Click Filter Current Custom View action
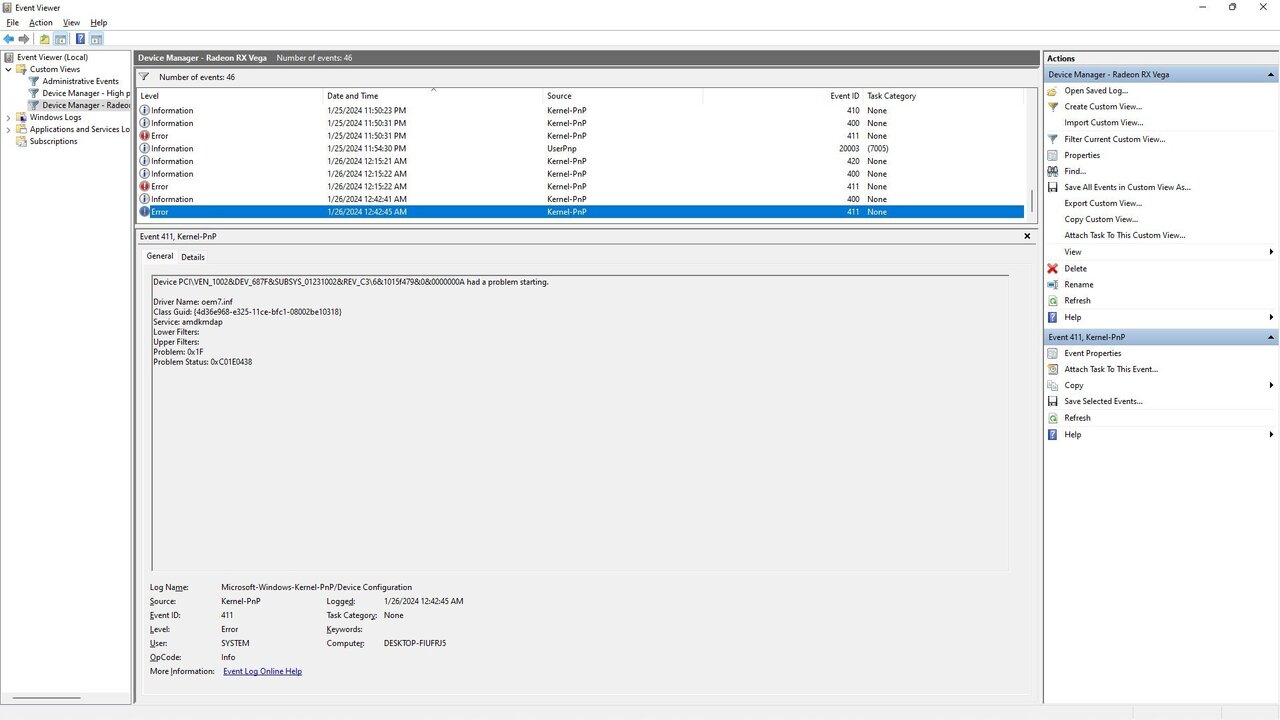 [x=1114, y=139]
